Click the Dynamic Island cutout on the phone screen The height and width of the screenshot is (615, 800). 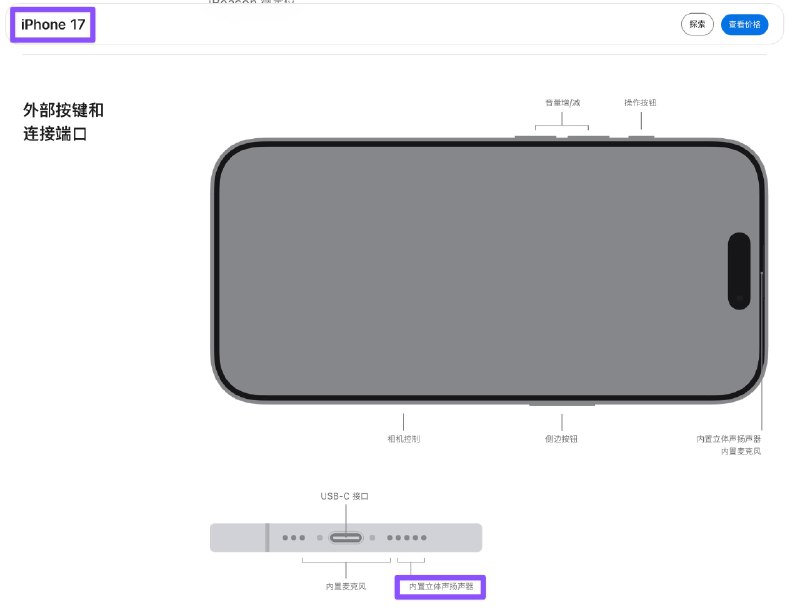(x=741, y=272)
